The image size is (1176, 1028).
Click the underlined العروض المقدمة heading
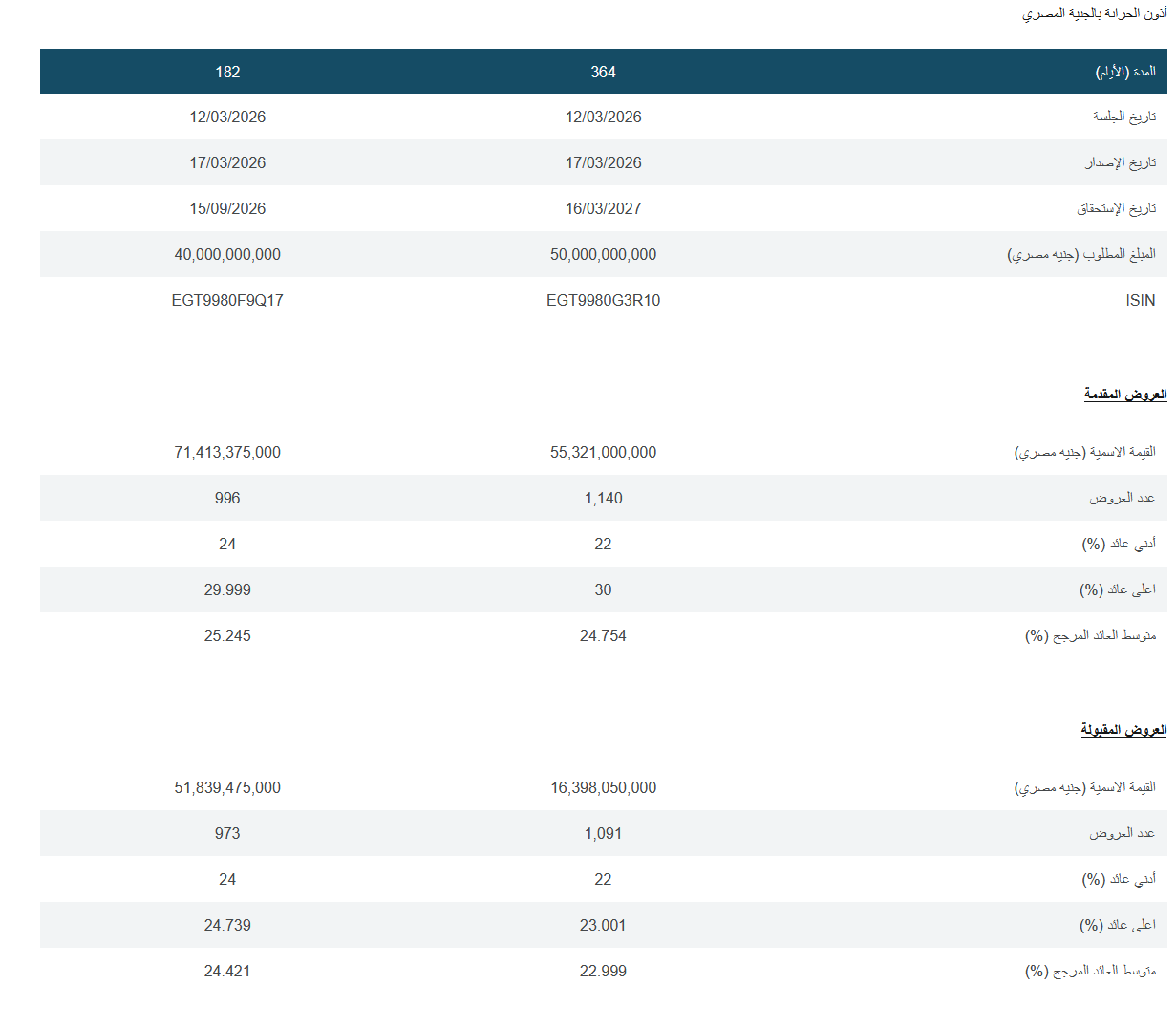[1124, 395]
